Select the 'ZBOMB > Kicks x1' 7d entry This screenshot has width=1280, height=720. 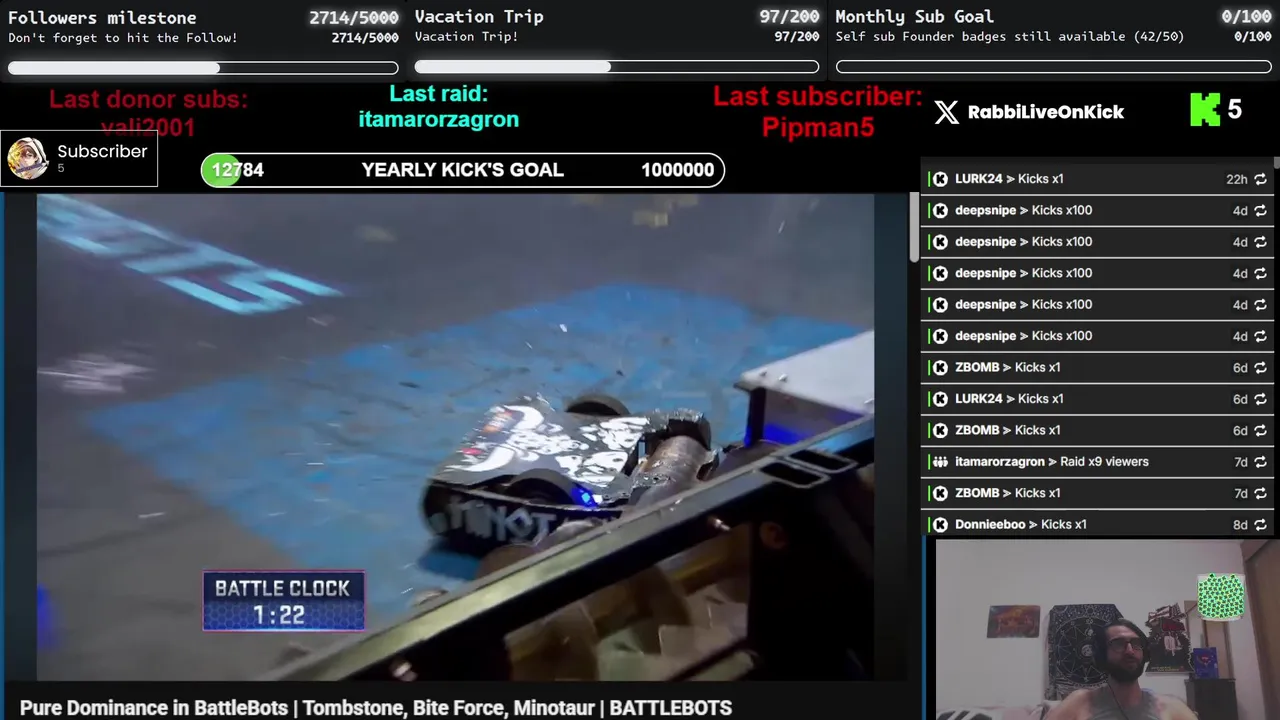[x=1097, y=493]
